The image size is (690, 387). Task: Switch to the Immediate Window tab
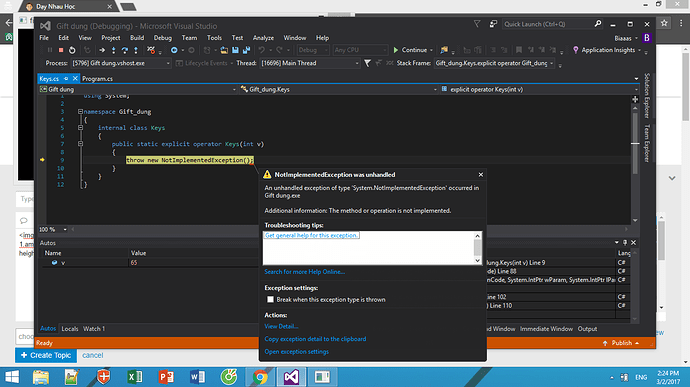546,329
